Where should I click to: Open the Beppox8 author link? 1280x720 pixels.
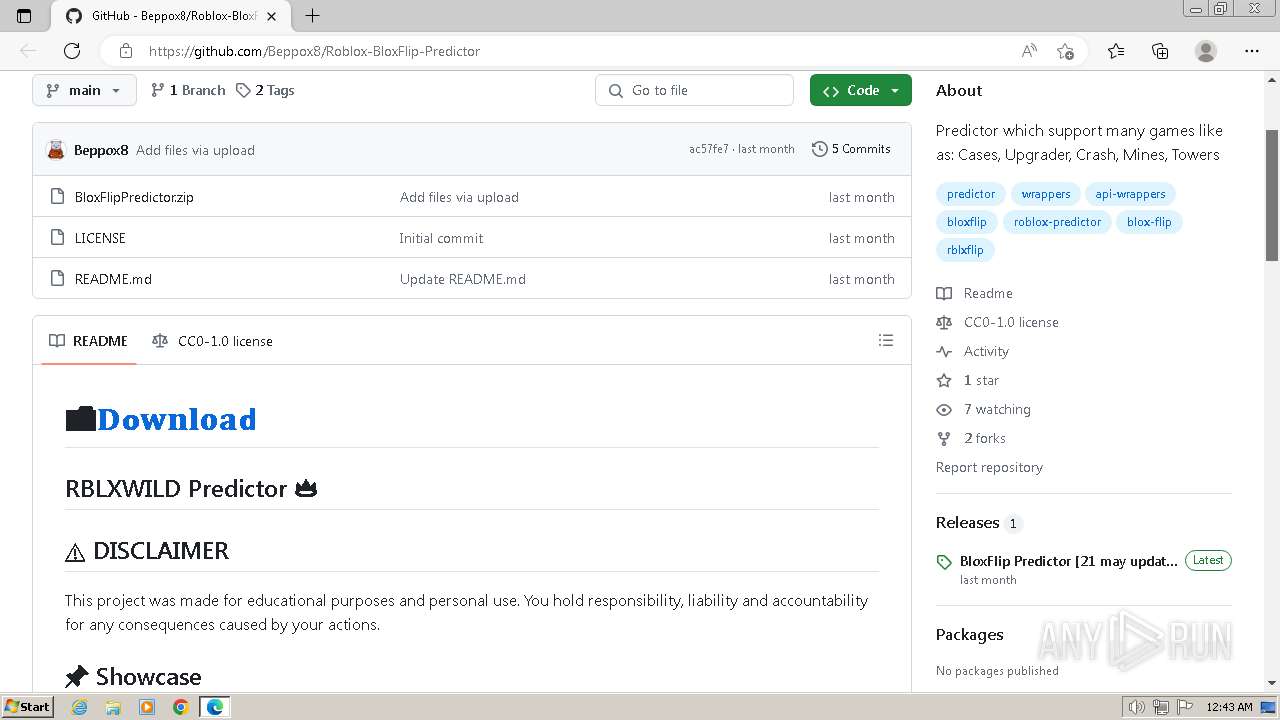pyautogui.click(x=101, y=150)
